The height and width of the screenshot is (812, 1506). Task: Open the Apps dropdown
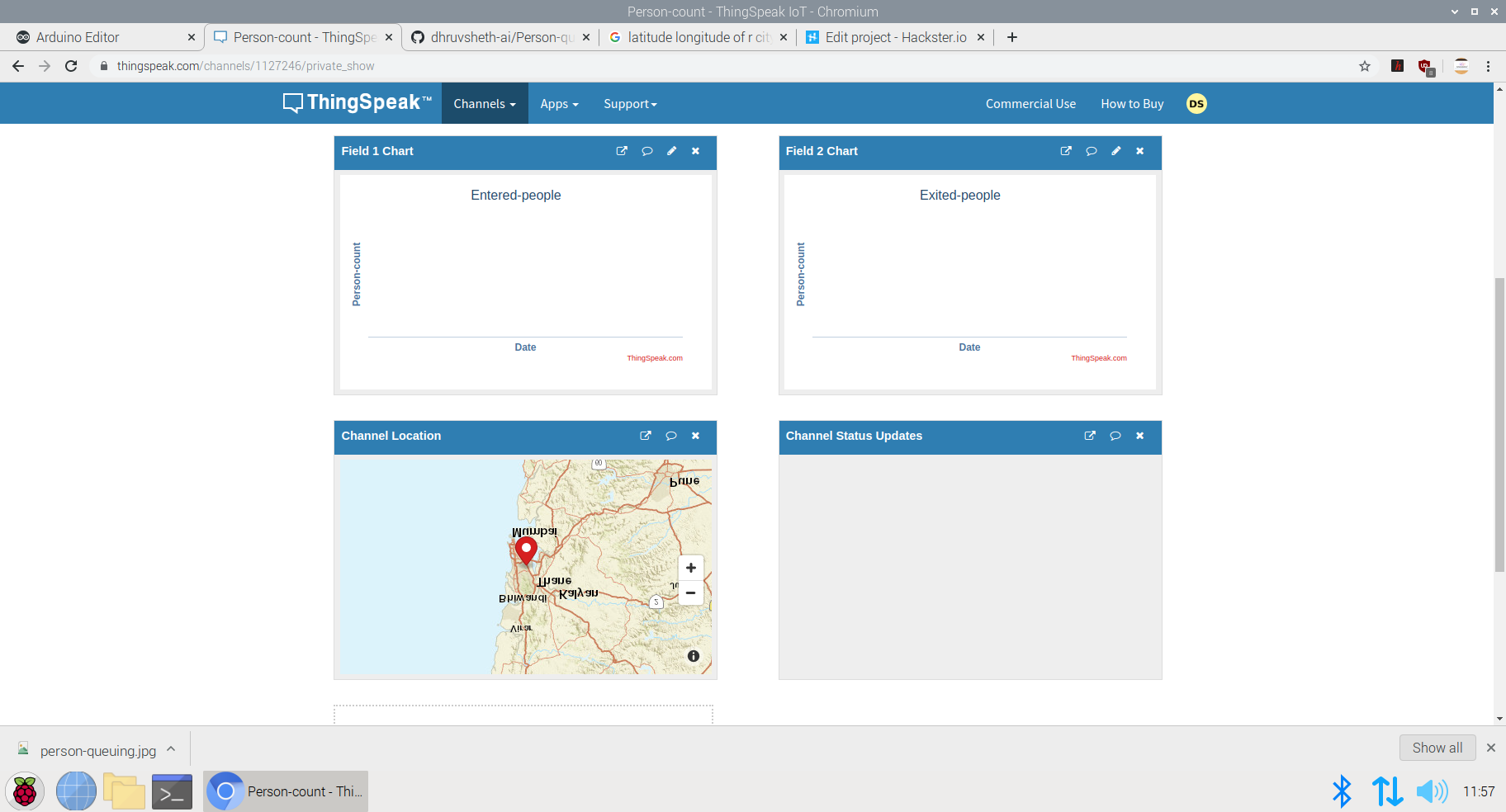[x=558, y=103]
